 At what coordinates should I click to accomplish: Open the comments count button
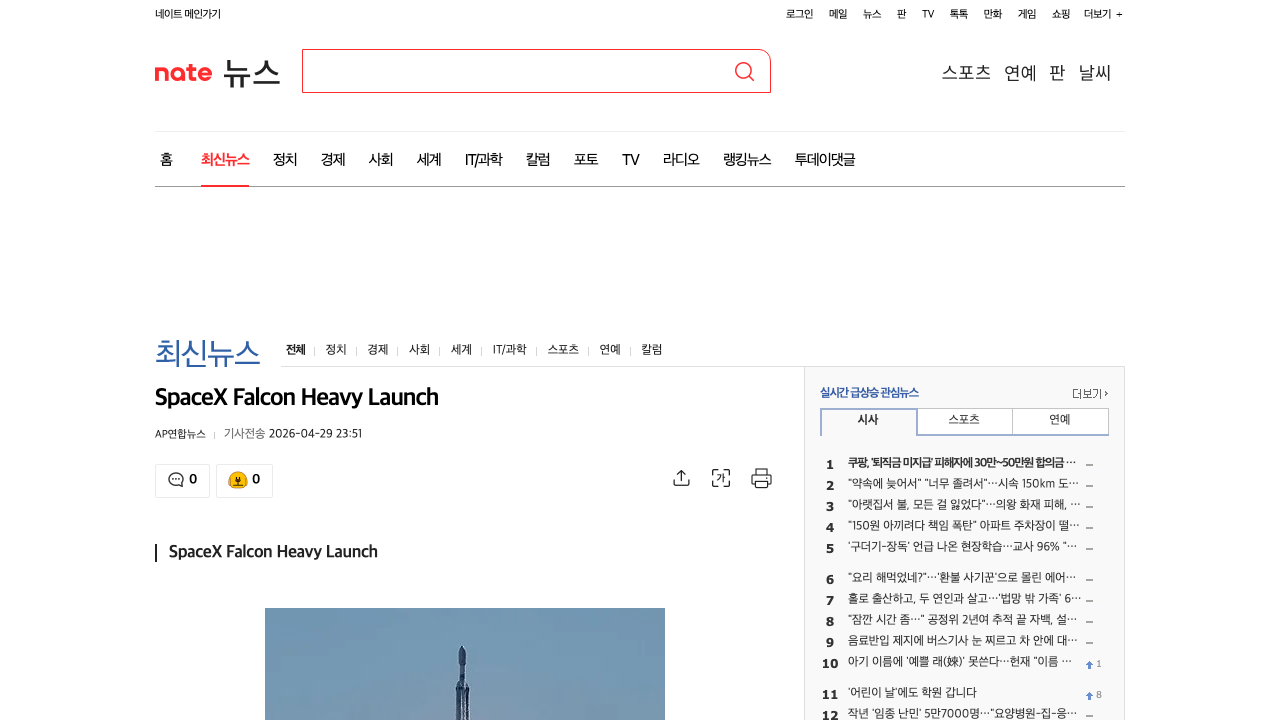coord(182,480)
